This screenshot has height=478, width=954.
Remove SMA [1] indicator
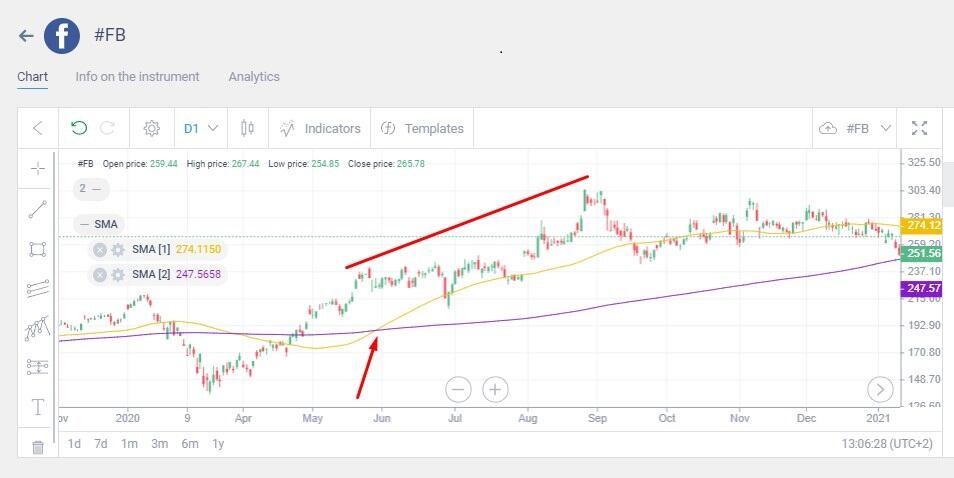pyautogui.click(x=100, y=249)
